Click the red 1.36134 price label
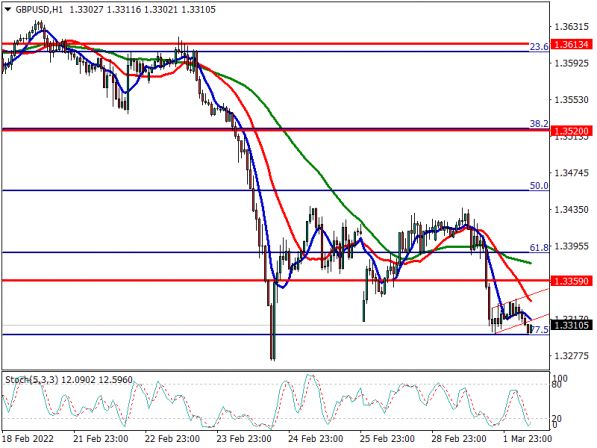The width and height of the screenshot is (597, 448). pyautogui.click(x=571, y=44)
